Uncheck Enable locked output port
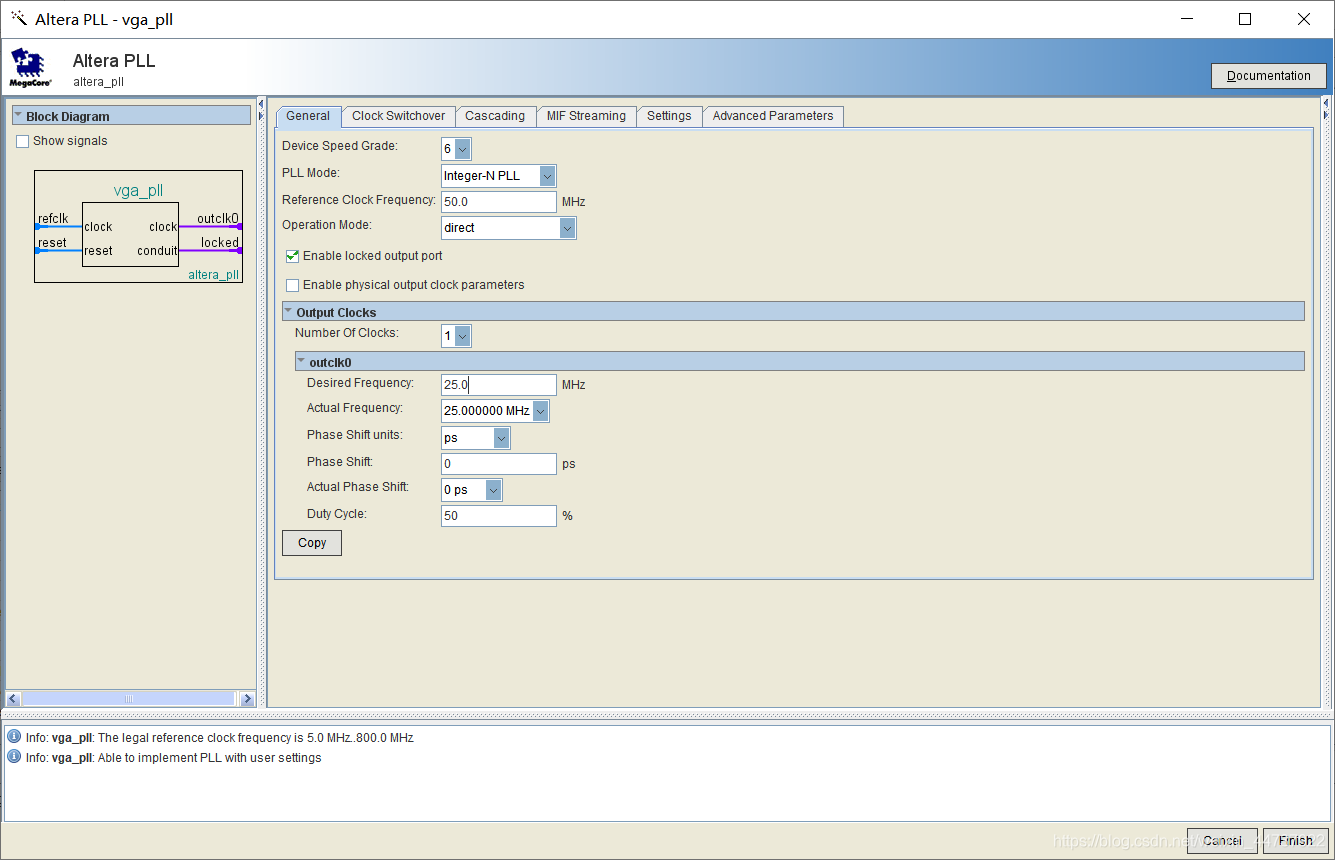1335x860 pixels. (x=293, y=256)
